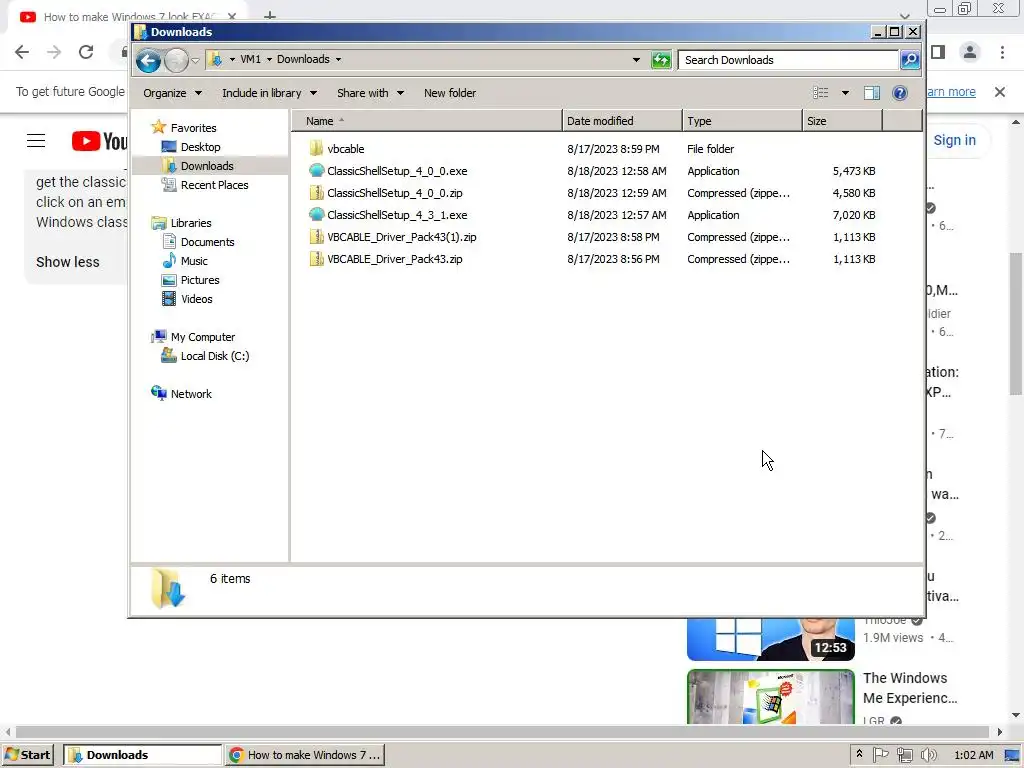Sort files by Date modified column
The width and height of the screenshot is (1024, 768).
(622, 121)
